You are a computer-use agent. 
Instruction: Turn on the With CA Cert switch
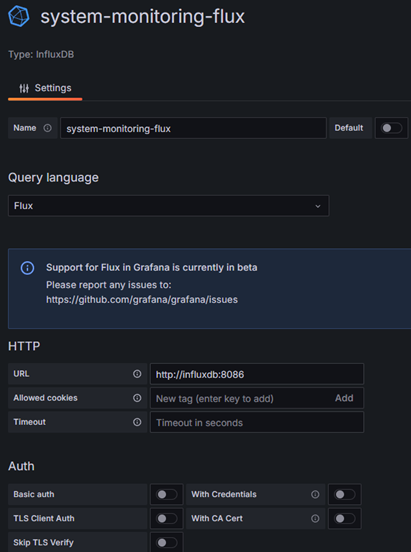click(344, 519)
